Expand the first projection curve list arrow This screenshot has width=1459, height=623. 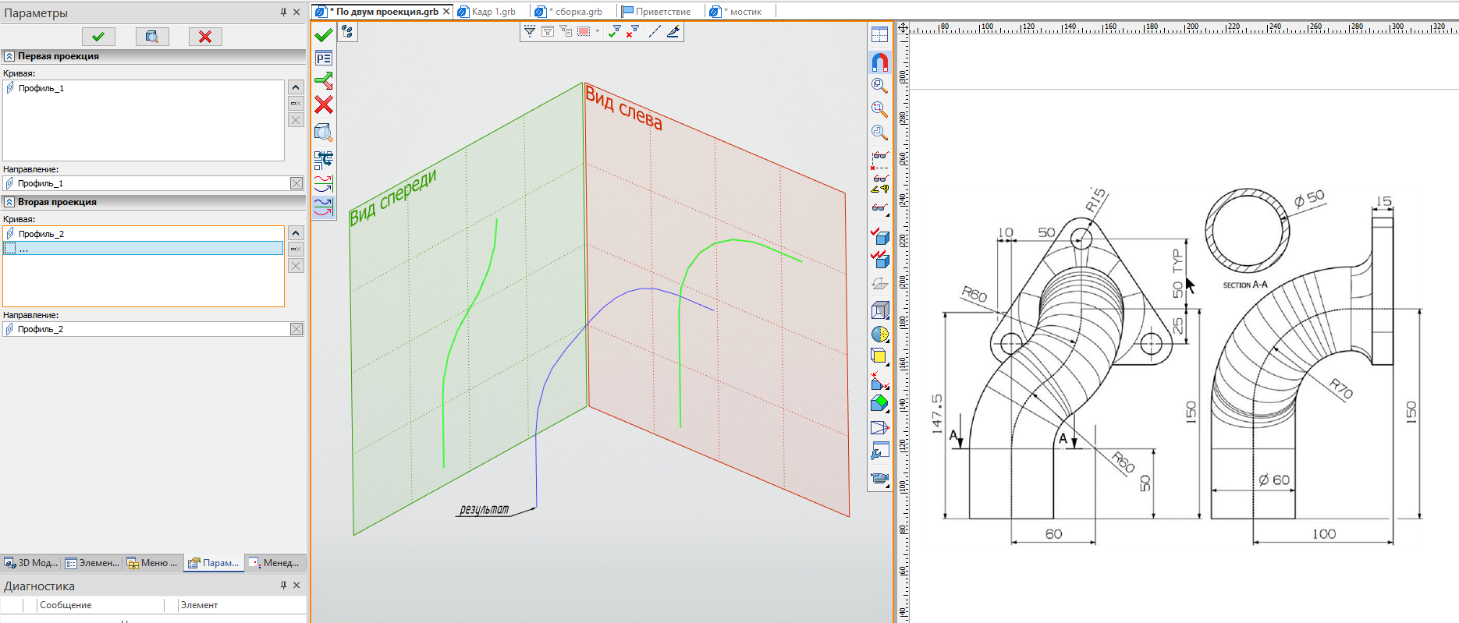(x=296, y=87)
